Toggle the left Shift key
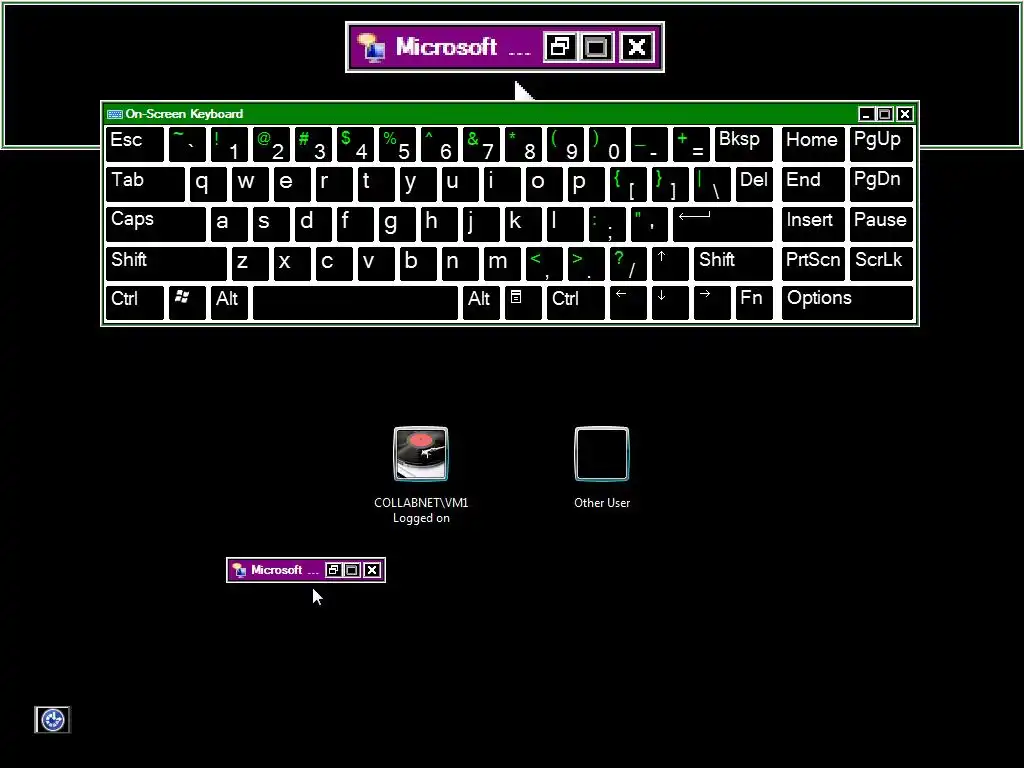 coord(166,264)
